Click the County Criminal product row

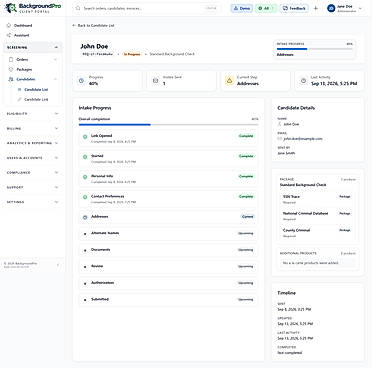(x=317, y=233)
